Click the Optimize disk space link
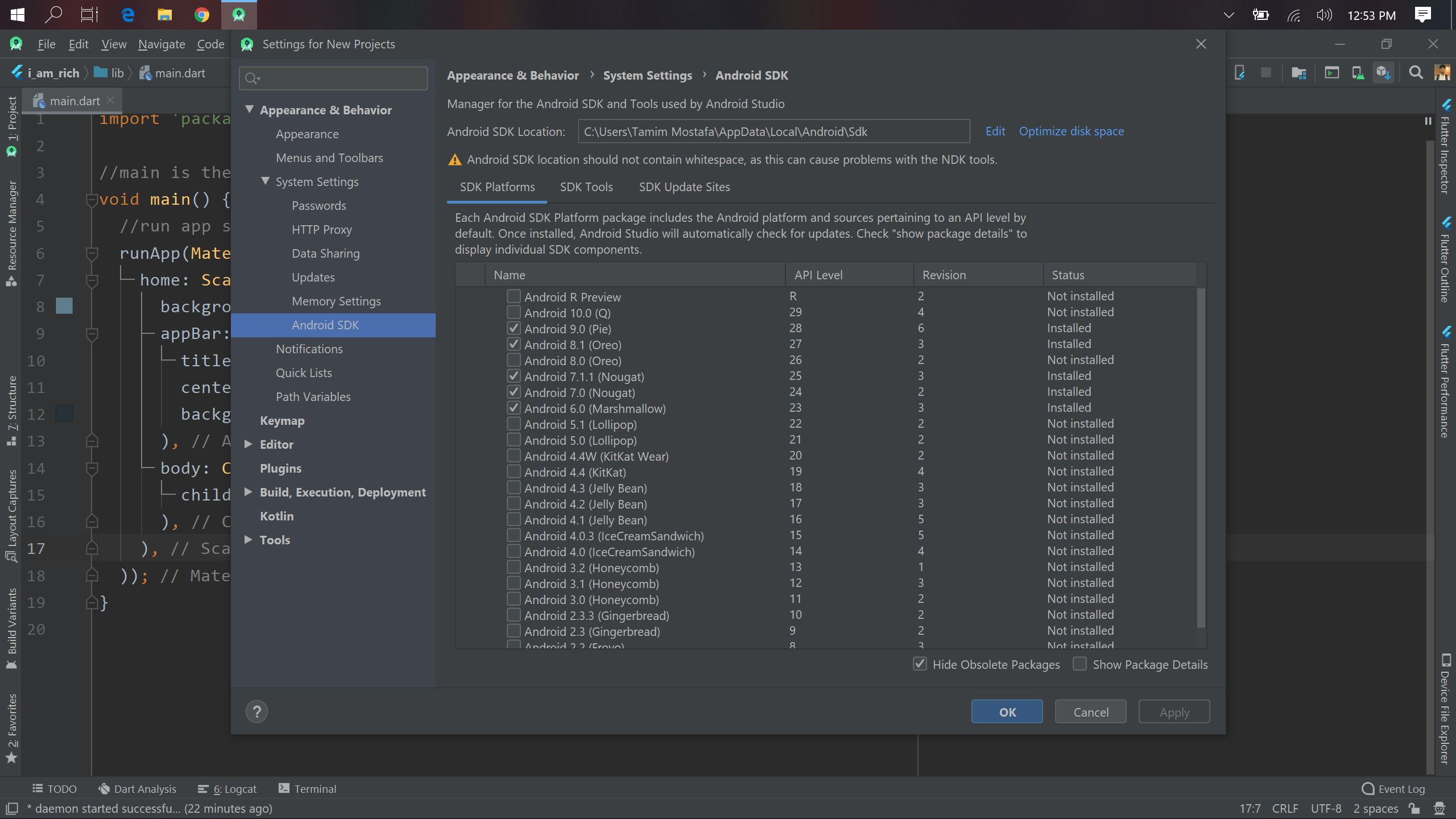The height and width of the screenshot is (819, 1456). (x=1071, y=131)
